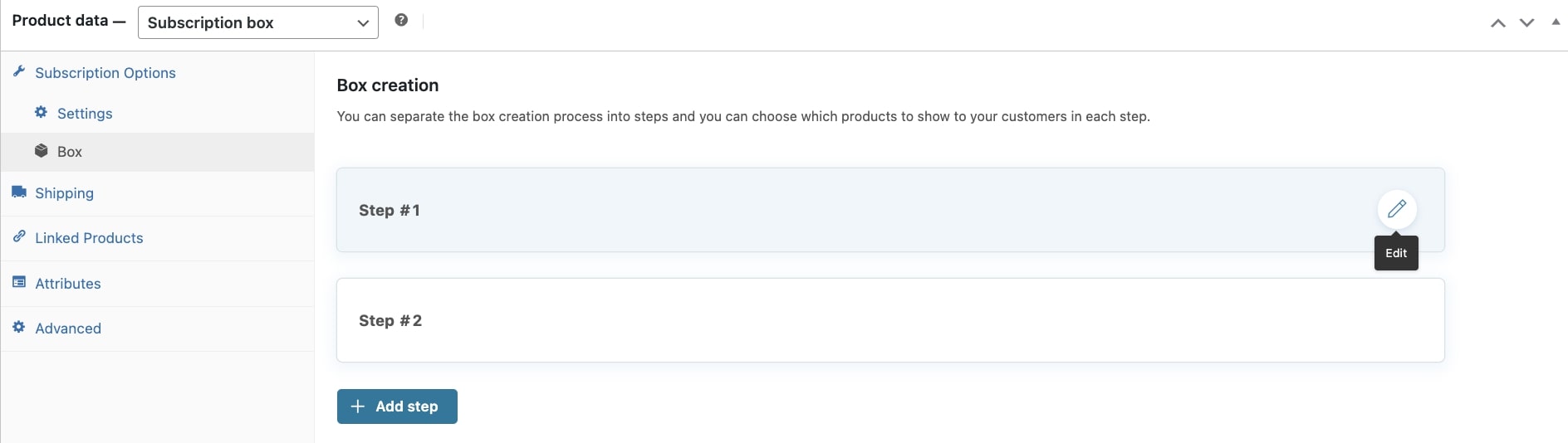The image size is (1568, 443).
Task: Open the Subscription box product type dropdown
Action: tap(257, 22)
